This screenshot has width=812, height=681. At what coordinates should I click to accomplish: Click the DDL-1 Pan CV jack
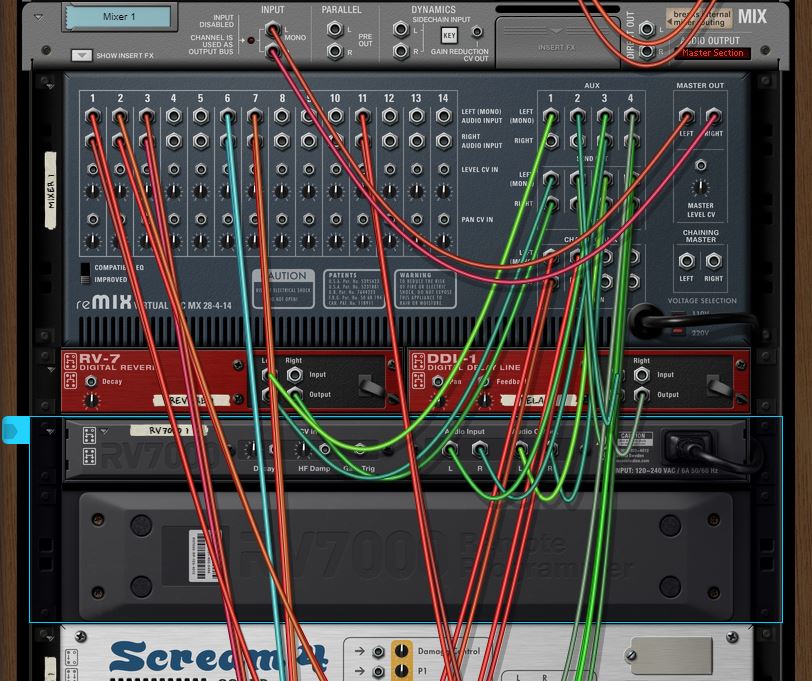[438, 382]
